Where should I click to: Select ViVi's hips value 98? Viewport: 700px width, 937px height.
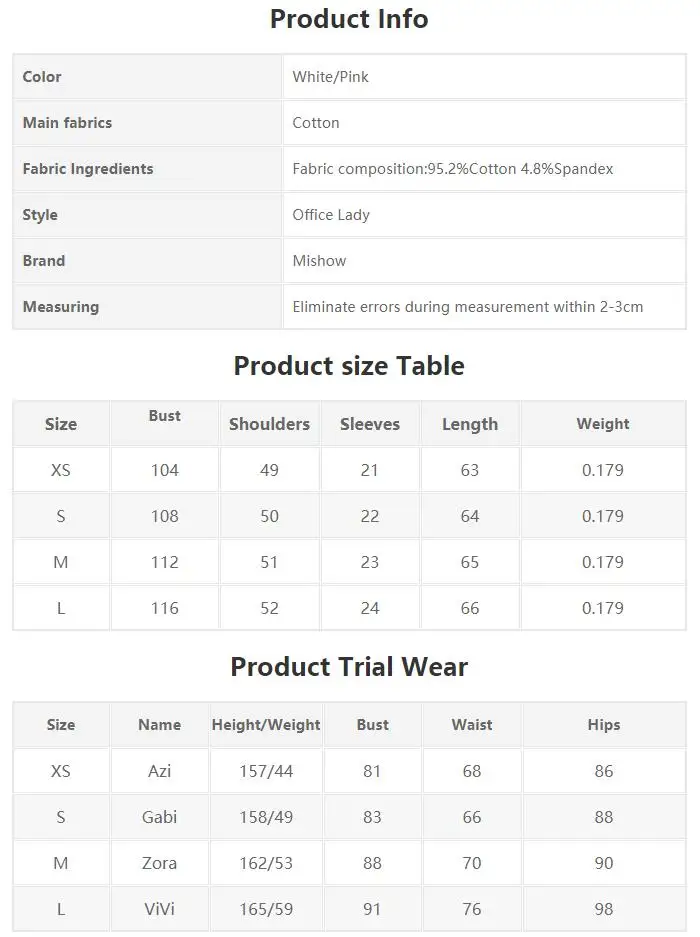[x=604, y=909]
